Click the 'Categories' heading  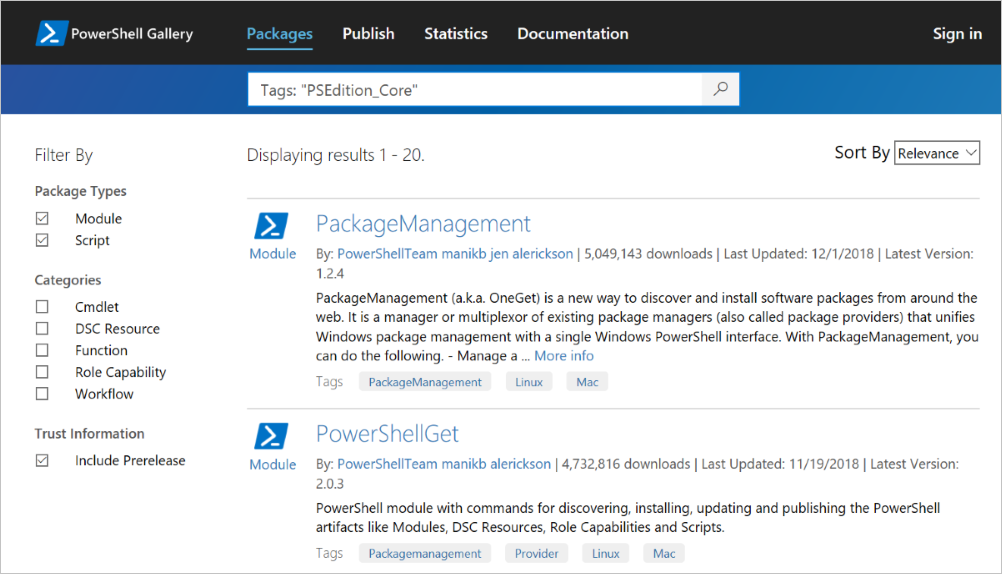[68, 280]
